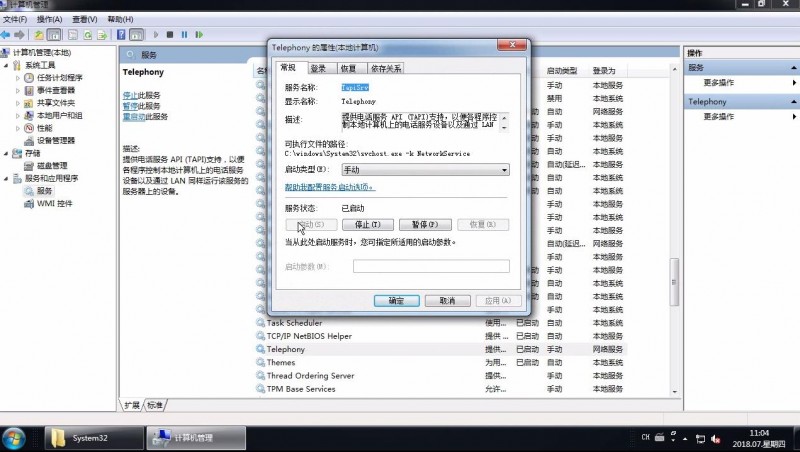Click the Stop service square toolbar icon
This screenshot has height=452, width=800.
[x=170, y=35]
